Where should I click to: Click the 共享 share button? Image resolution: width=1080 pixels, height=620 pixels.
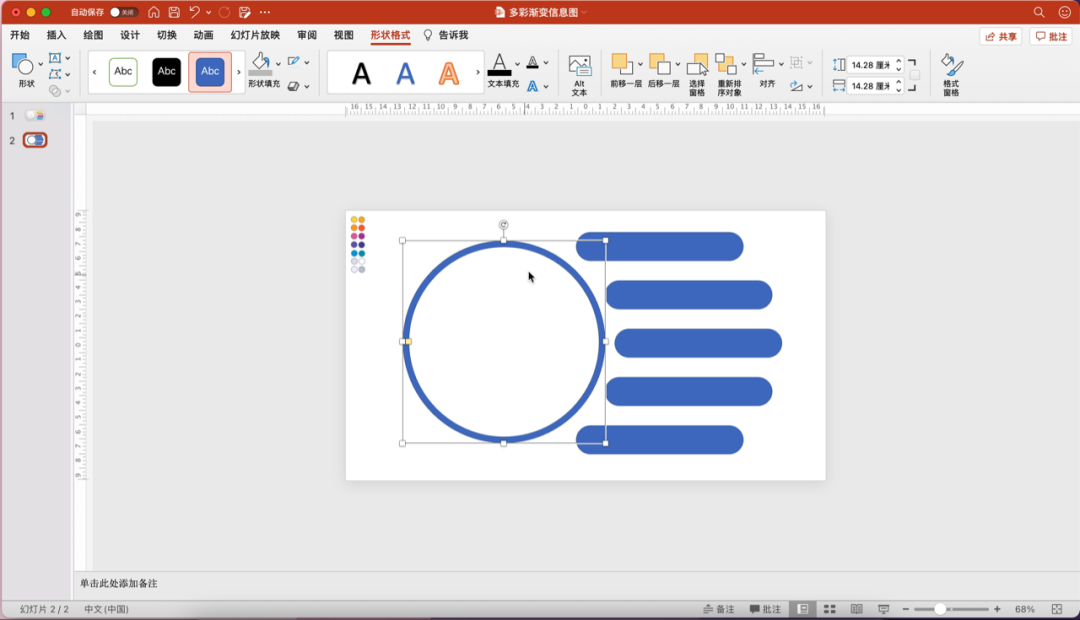(x=1000, y=36)
